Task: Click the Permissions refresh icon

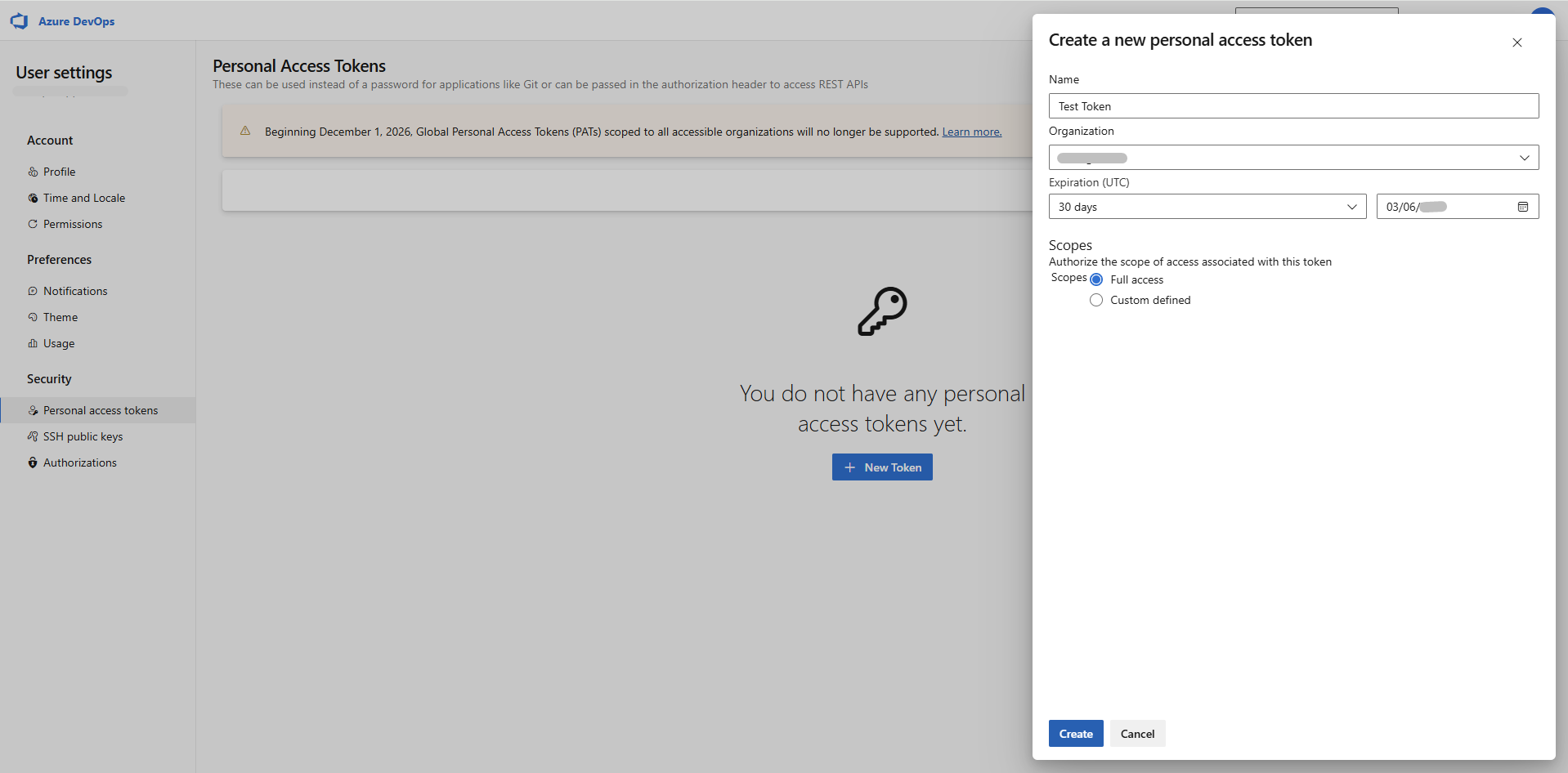Action: pos(33,224)
